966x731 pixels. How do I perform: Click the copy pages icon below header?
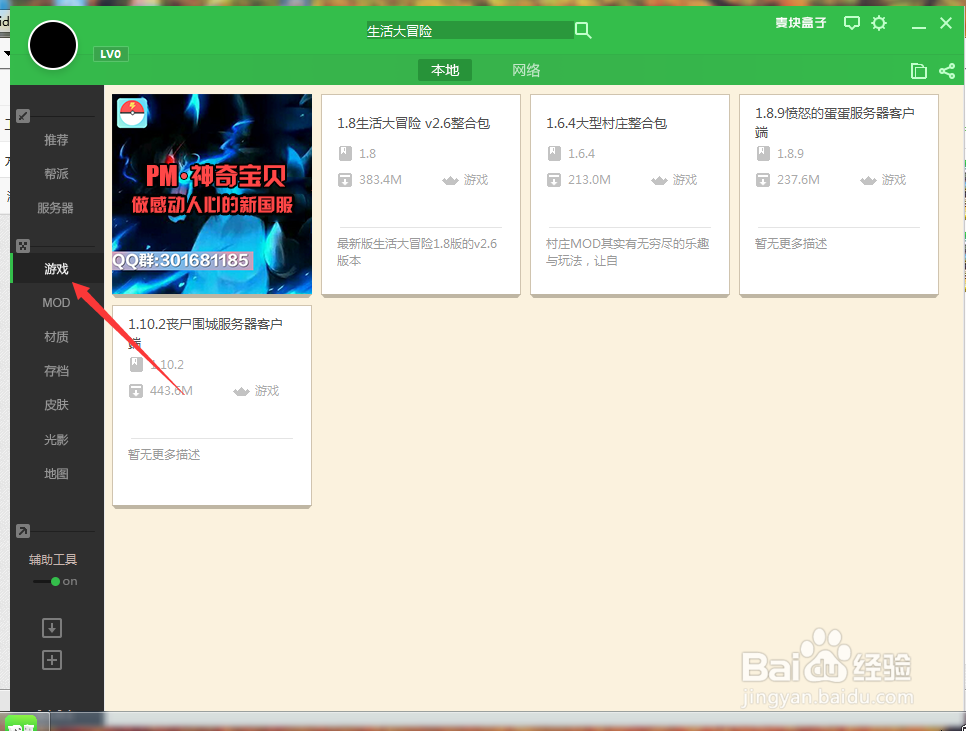pos(919,71)
